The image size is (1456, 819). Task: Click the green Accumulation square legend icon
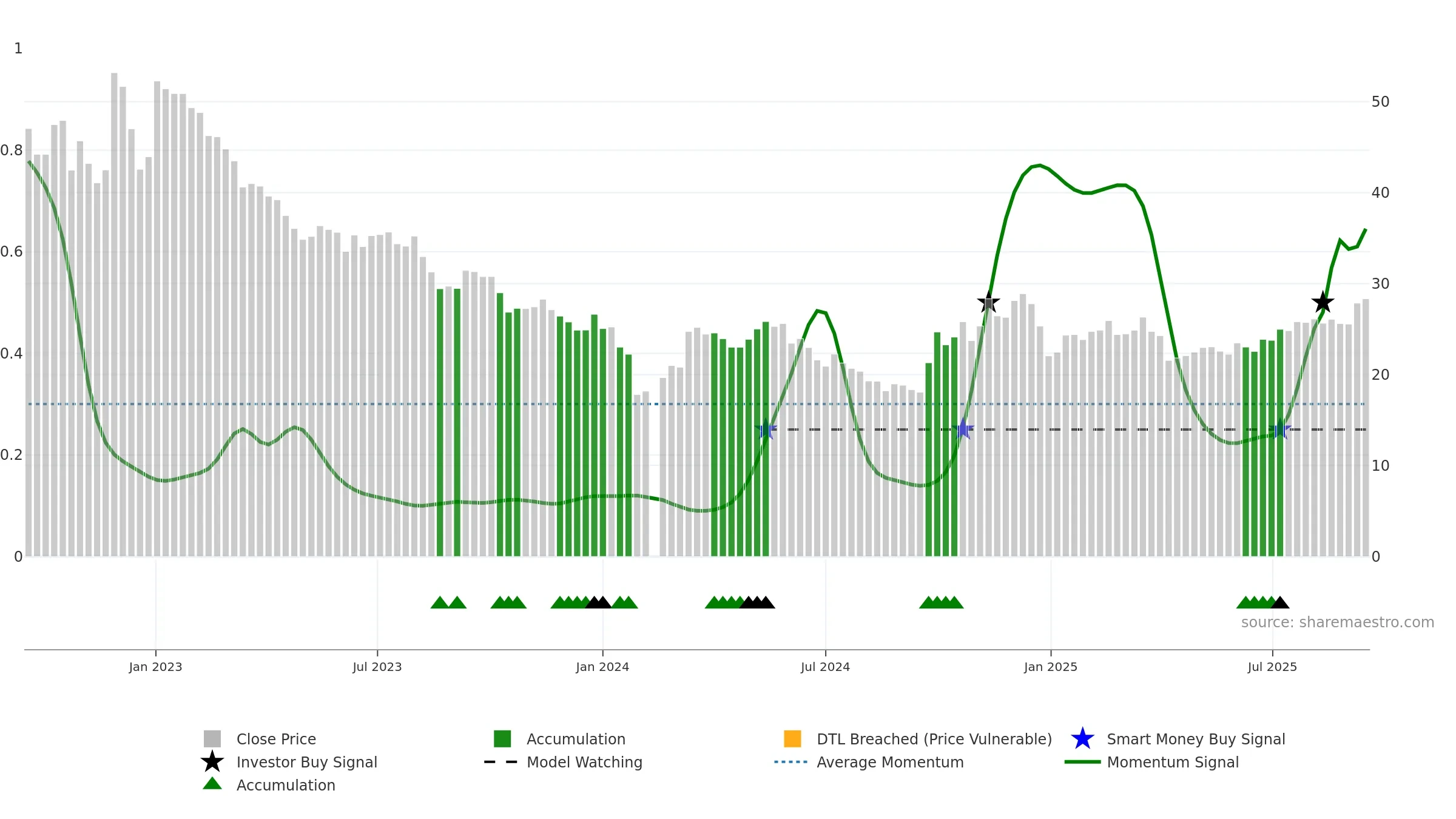(502, 739)
